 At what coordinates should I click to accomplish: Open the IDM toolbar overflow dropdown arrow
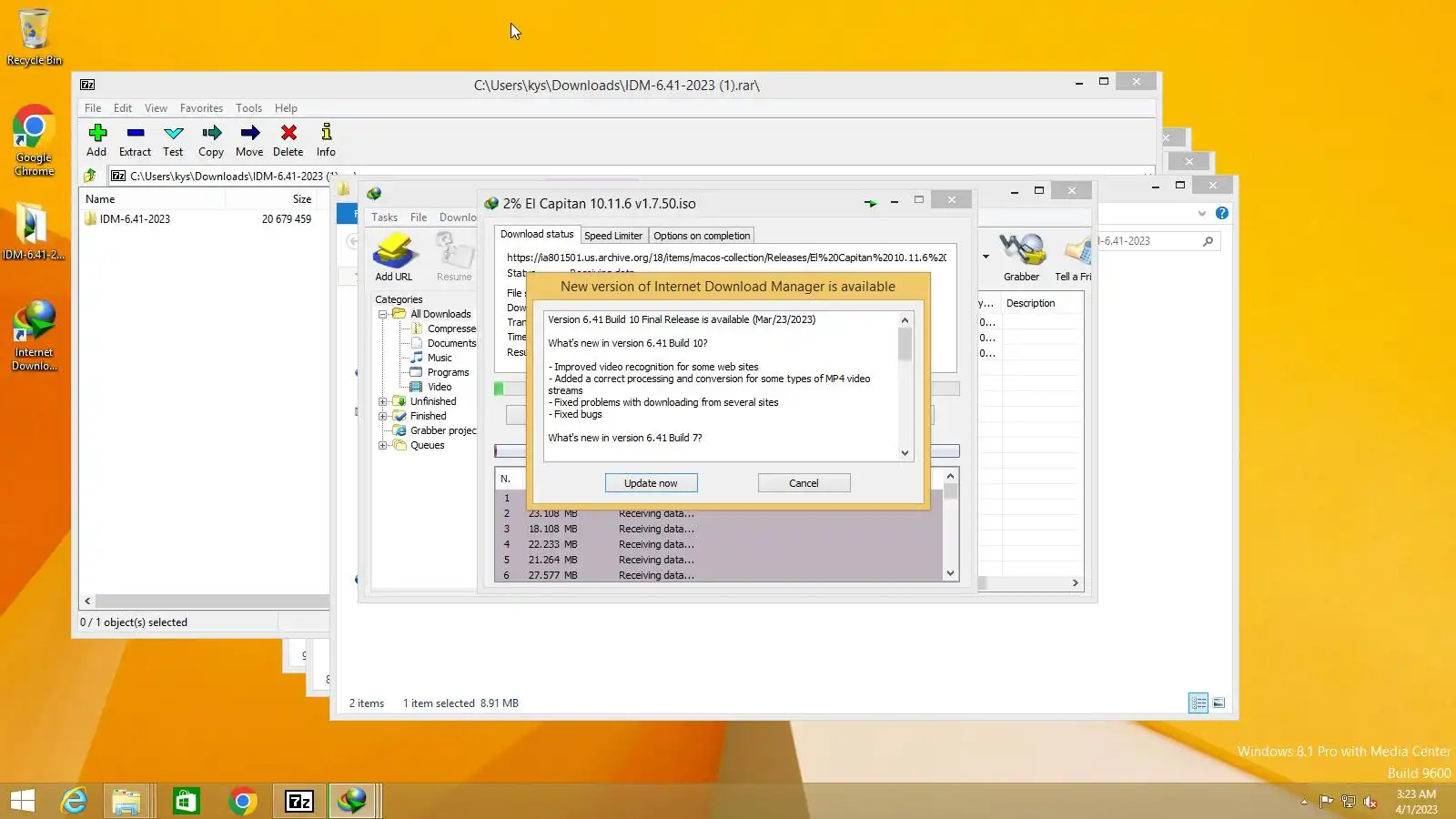[x=986, y=257]
